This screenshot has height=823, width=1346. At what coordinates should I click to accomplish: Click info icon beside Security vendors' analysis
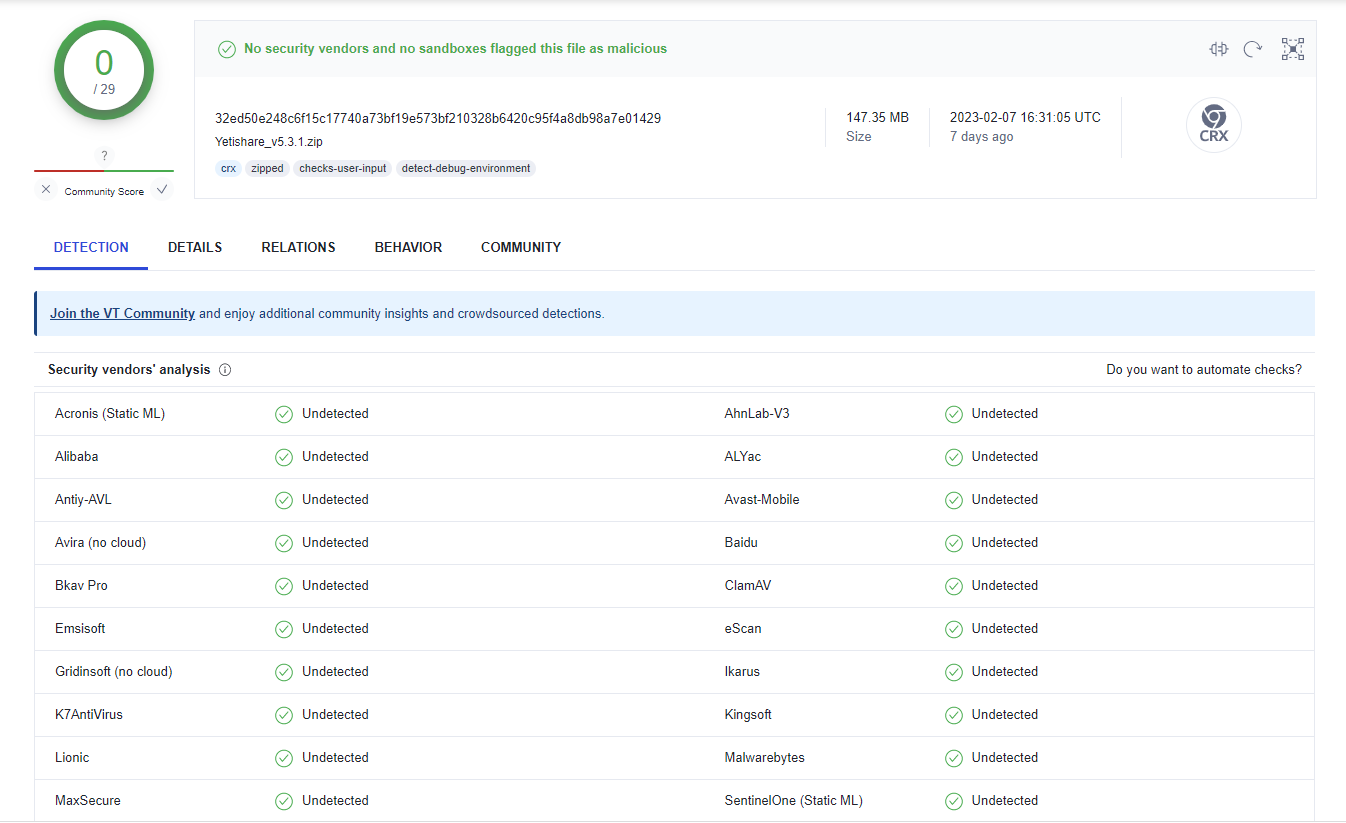pyautogui.click(x=225, y=370)
